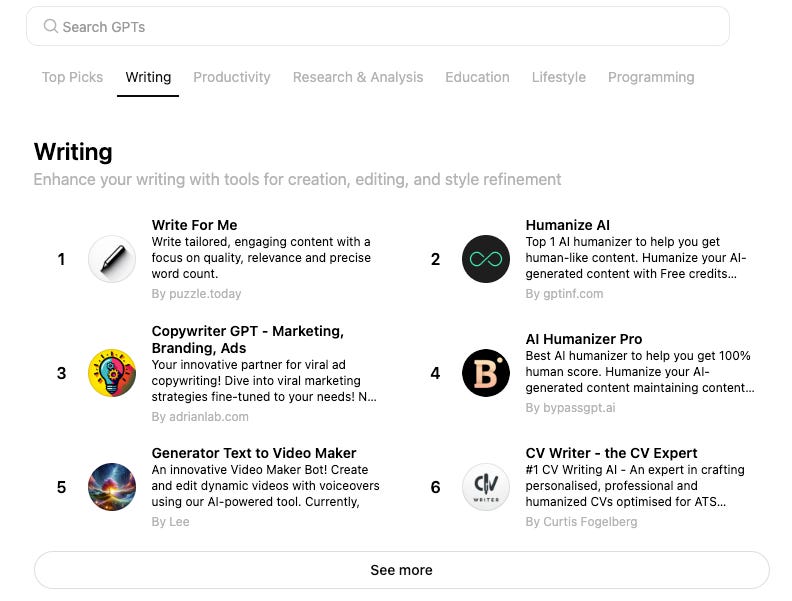792x601 pixels.
Task: Click 'By puzzle.today' author text
Action: point(196,293)
